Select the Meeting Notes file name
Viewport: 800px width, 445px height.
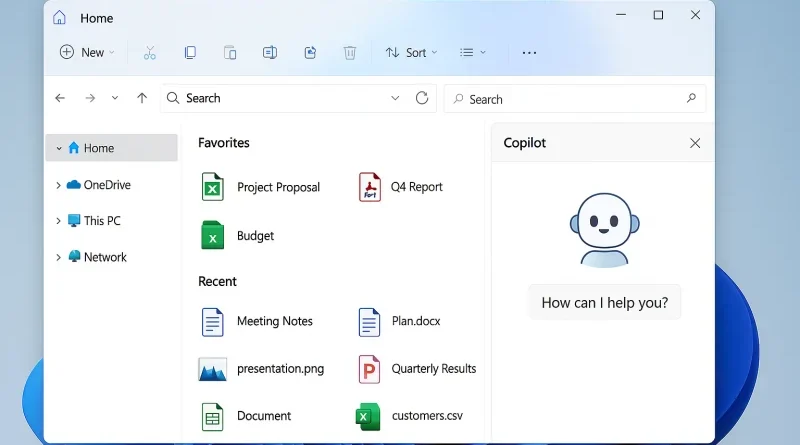point(275,321)
